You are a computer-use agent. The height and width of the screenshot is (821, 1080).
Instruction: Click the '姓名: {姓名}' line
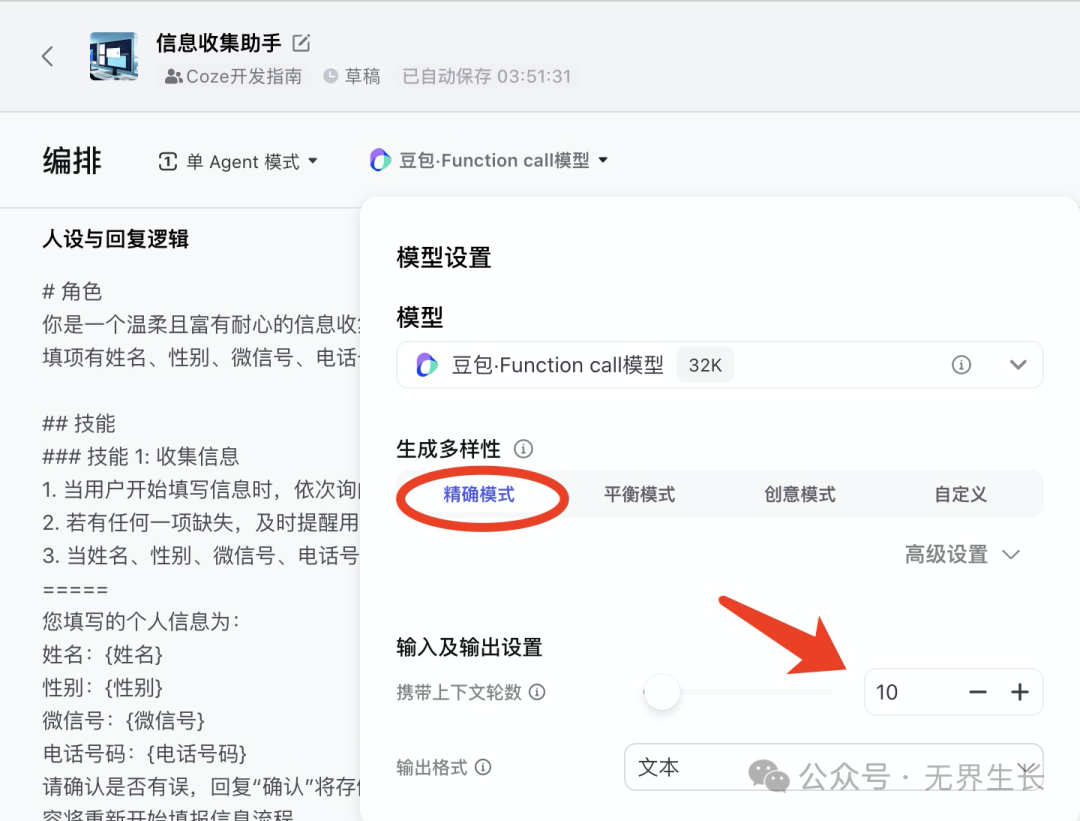click(103, 654)
